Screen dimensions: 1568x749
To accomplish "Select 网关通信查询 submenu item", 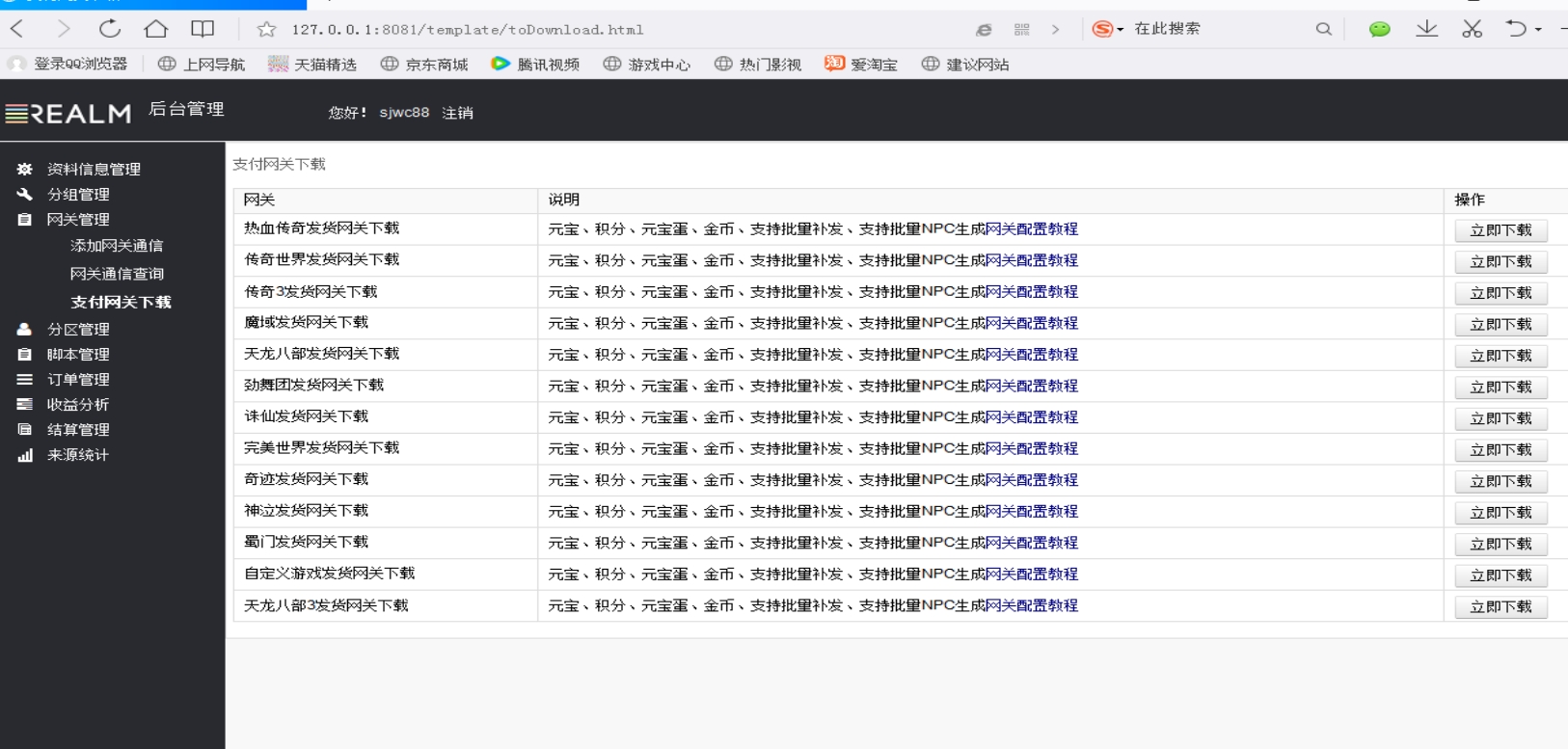I will coord(117,274).
